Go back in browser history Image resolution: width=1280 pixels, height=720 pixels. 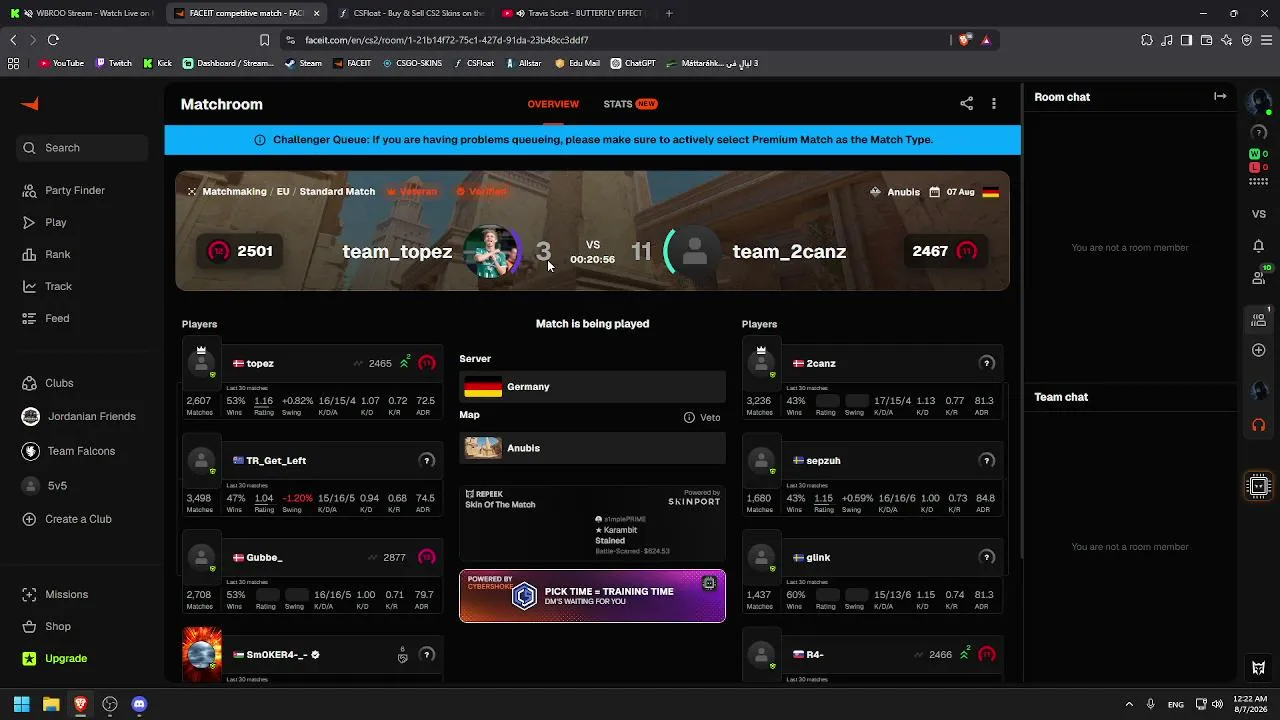(13, 40)
